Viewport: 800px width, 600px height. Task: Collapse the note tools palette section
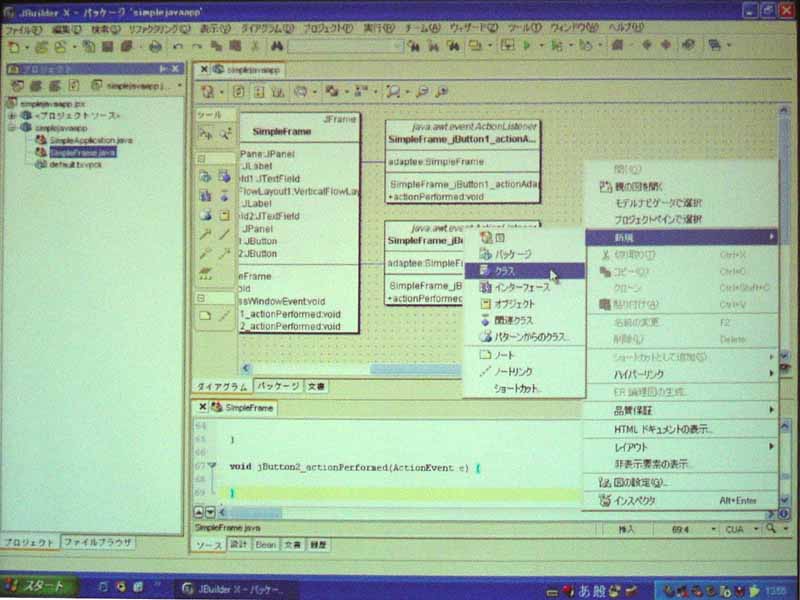point(201,298)
